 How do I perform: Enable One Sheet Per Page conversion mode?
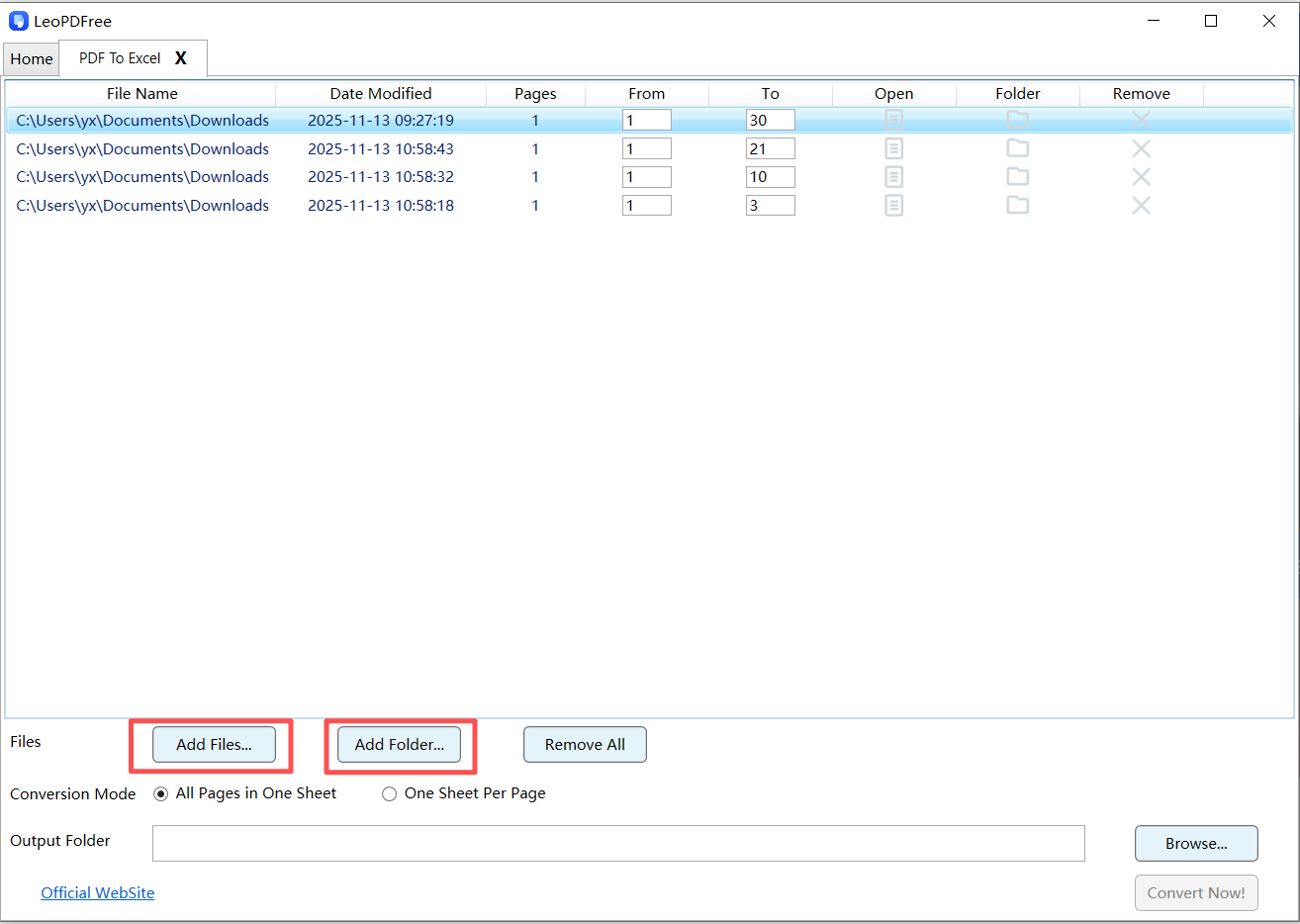389,793
